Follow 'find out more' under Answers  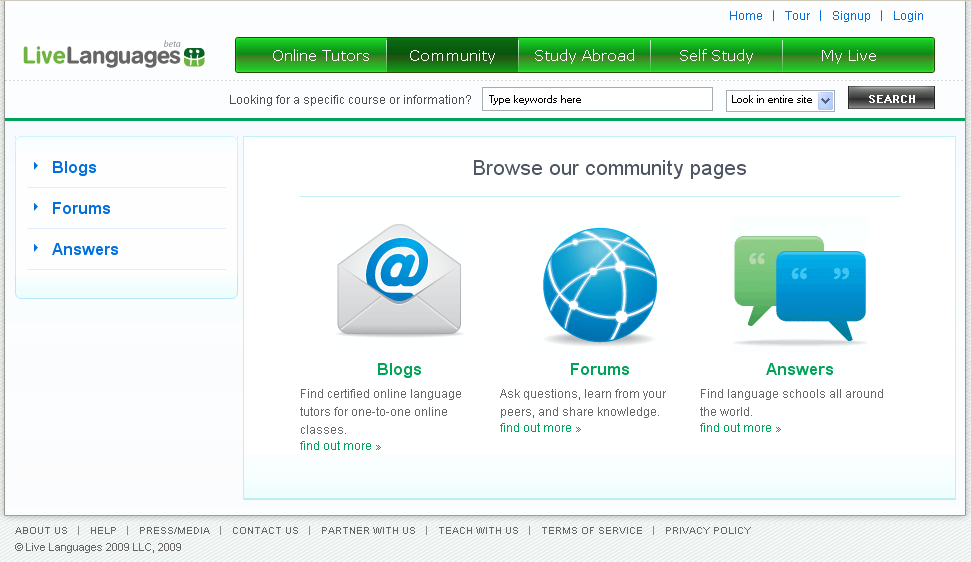pos(740,428)
